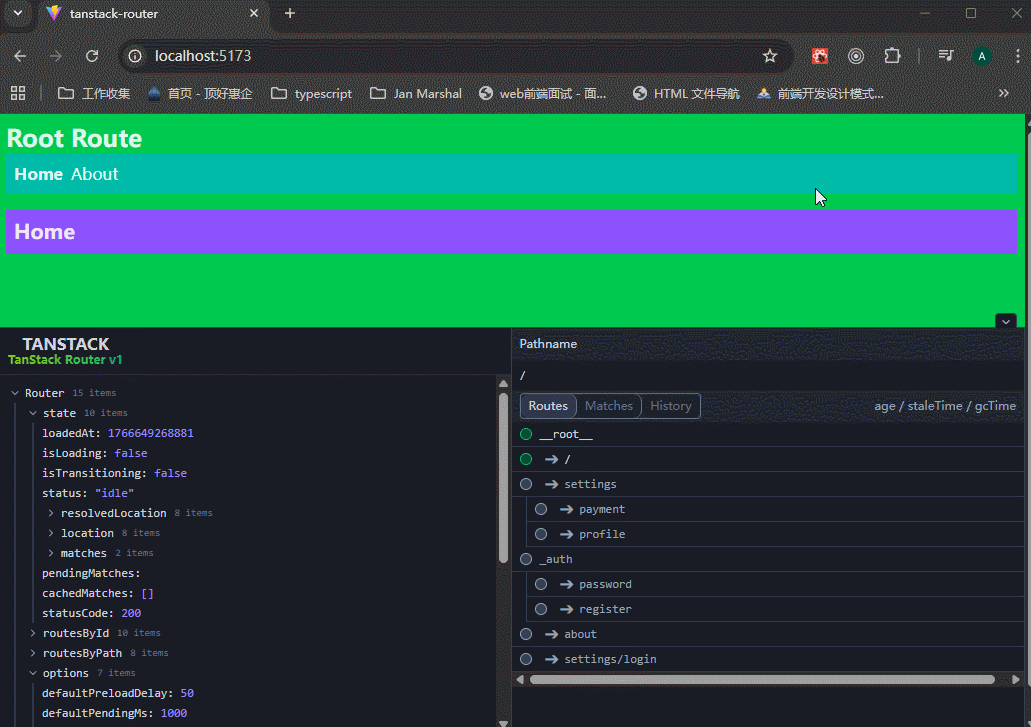Open the apps grid icon in bookmarks bar
The width and height of the screenshot is (1031, 727).
[x=18, y=93]
